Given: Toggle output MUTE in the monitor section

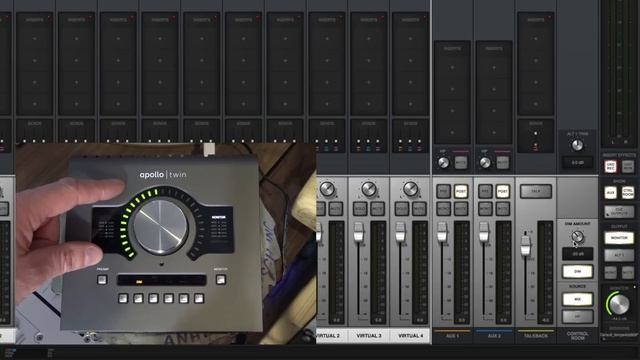Looking at the screenshot, I should pyautogui.click(x=628, y=272).
